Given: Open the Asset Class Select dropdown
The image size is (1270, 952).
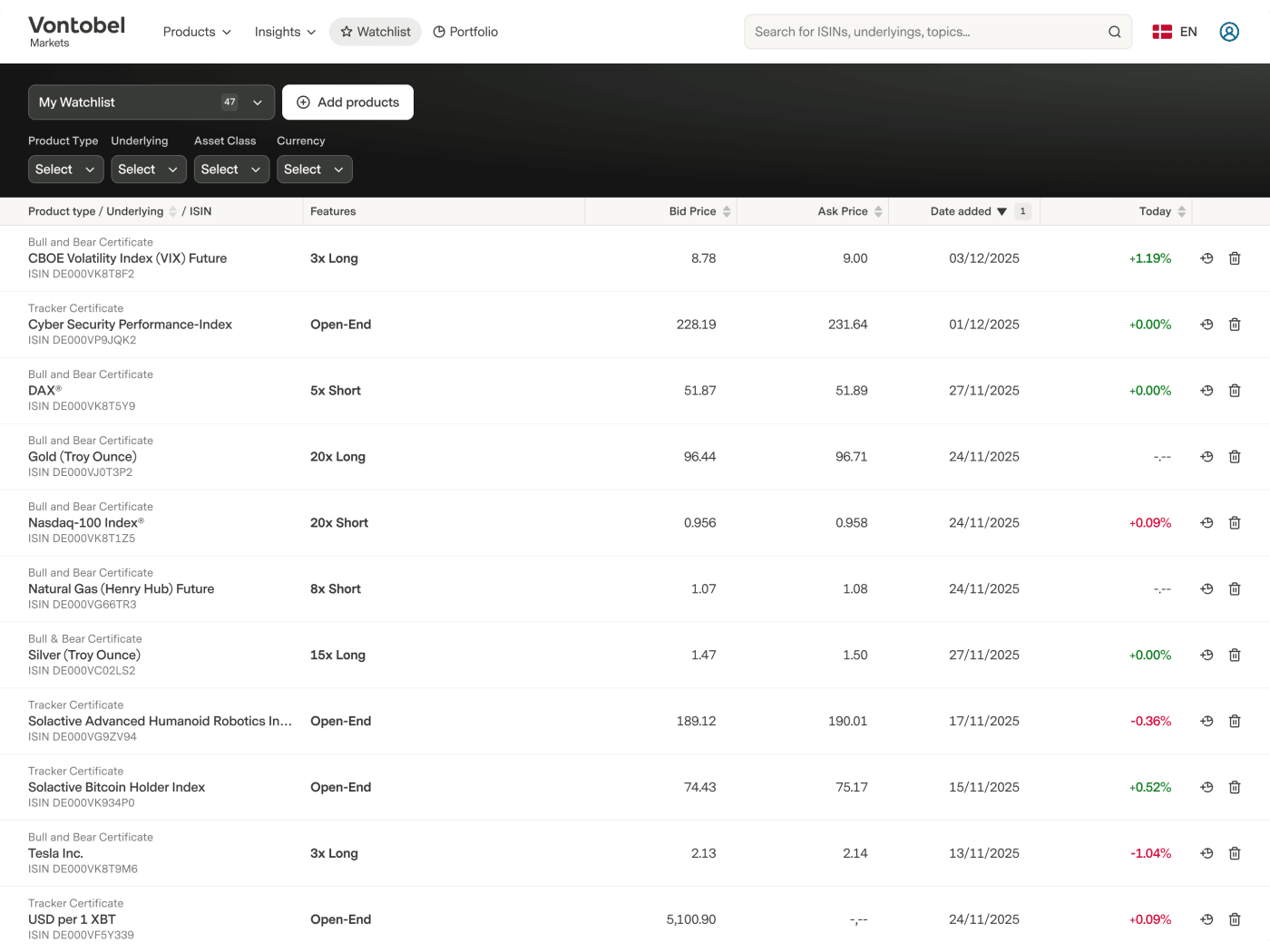Looking at the screenshot, I should (x=231, y=170).
